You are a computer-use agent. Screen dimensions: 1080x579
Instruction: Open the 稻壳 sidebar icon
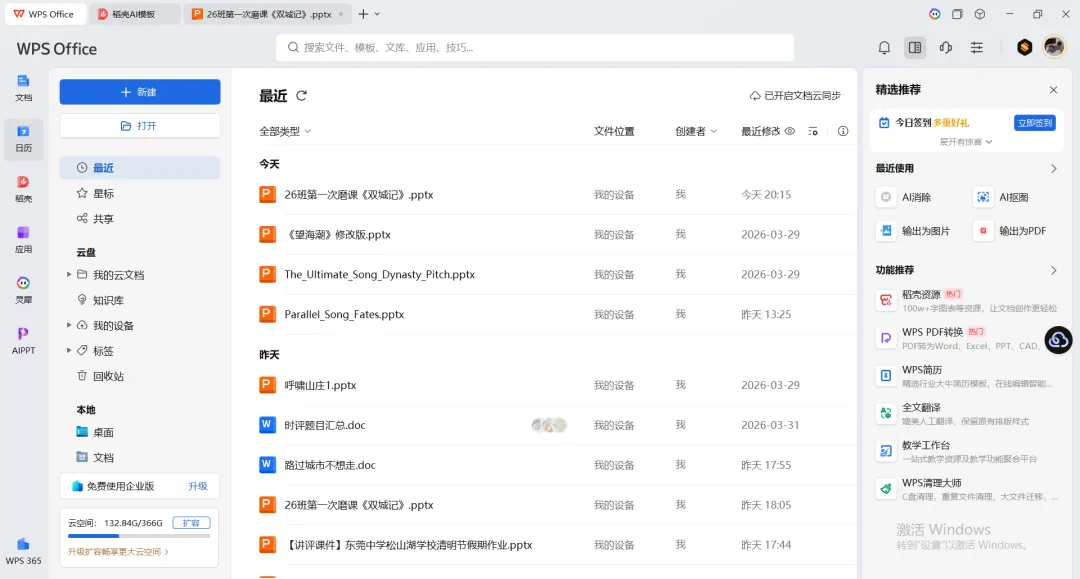[23, 189]
